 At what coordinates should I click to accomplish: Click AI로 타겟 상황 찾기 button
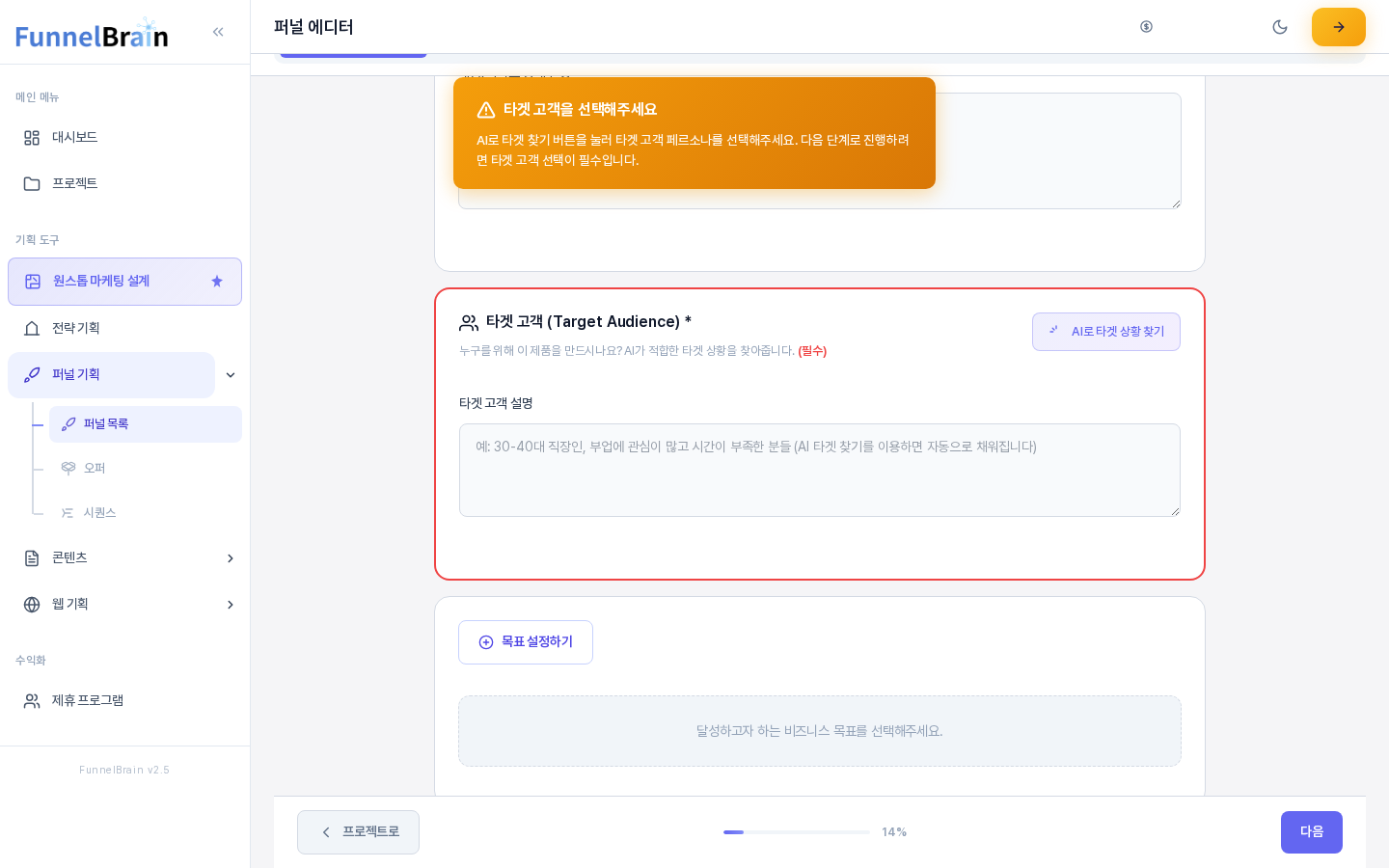(x=1106, y=332)
